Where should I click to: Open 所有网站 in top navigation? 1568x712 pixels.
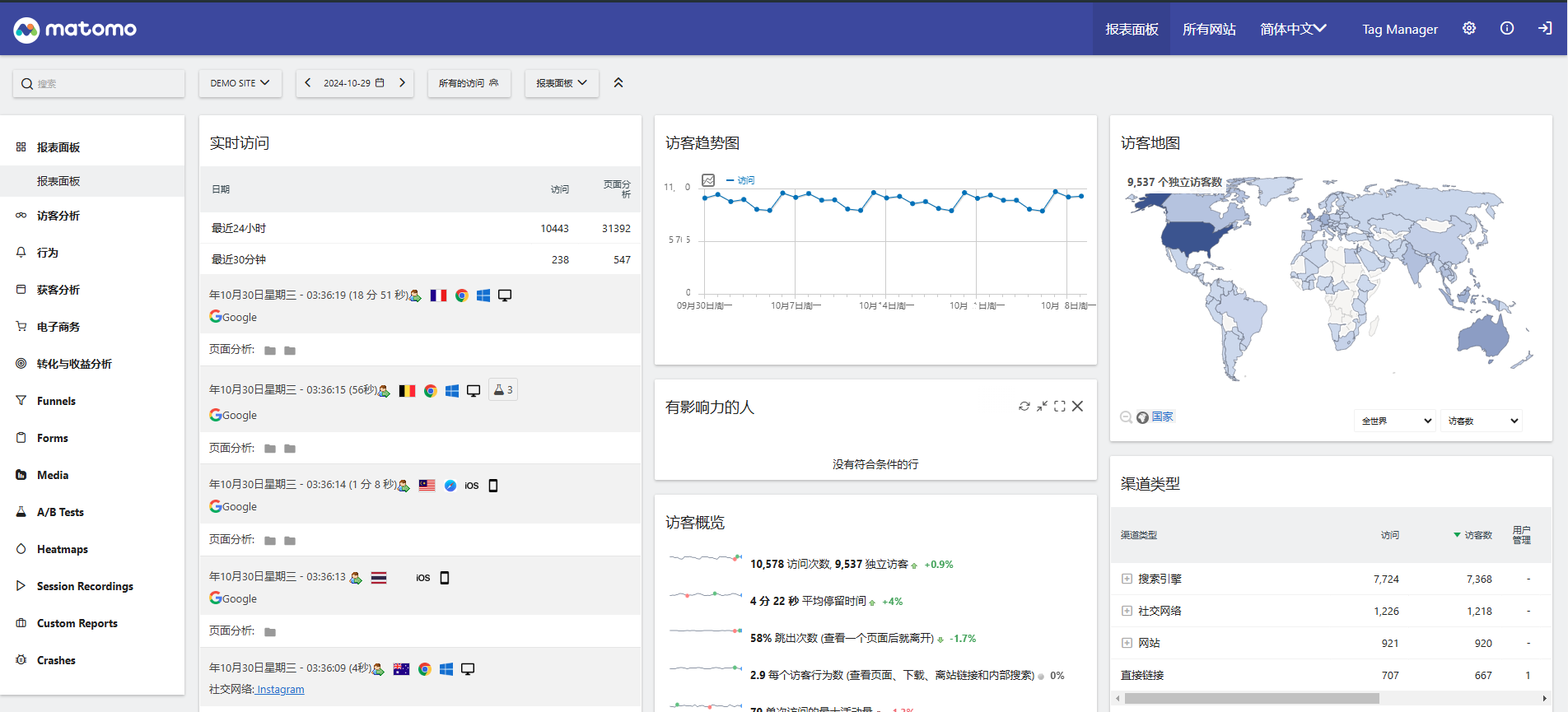click(1209, 29)
